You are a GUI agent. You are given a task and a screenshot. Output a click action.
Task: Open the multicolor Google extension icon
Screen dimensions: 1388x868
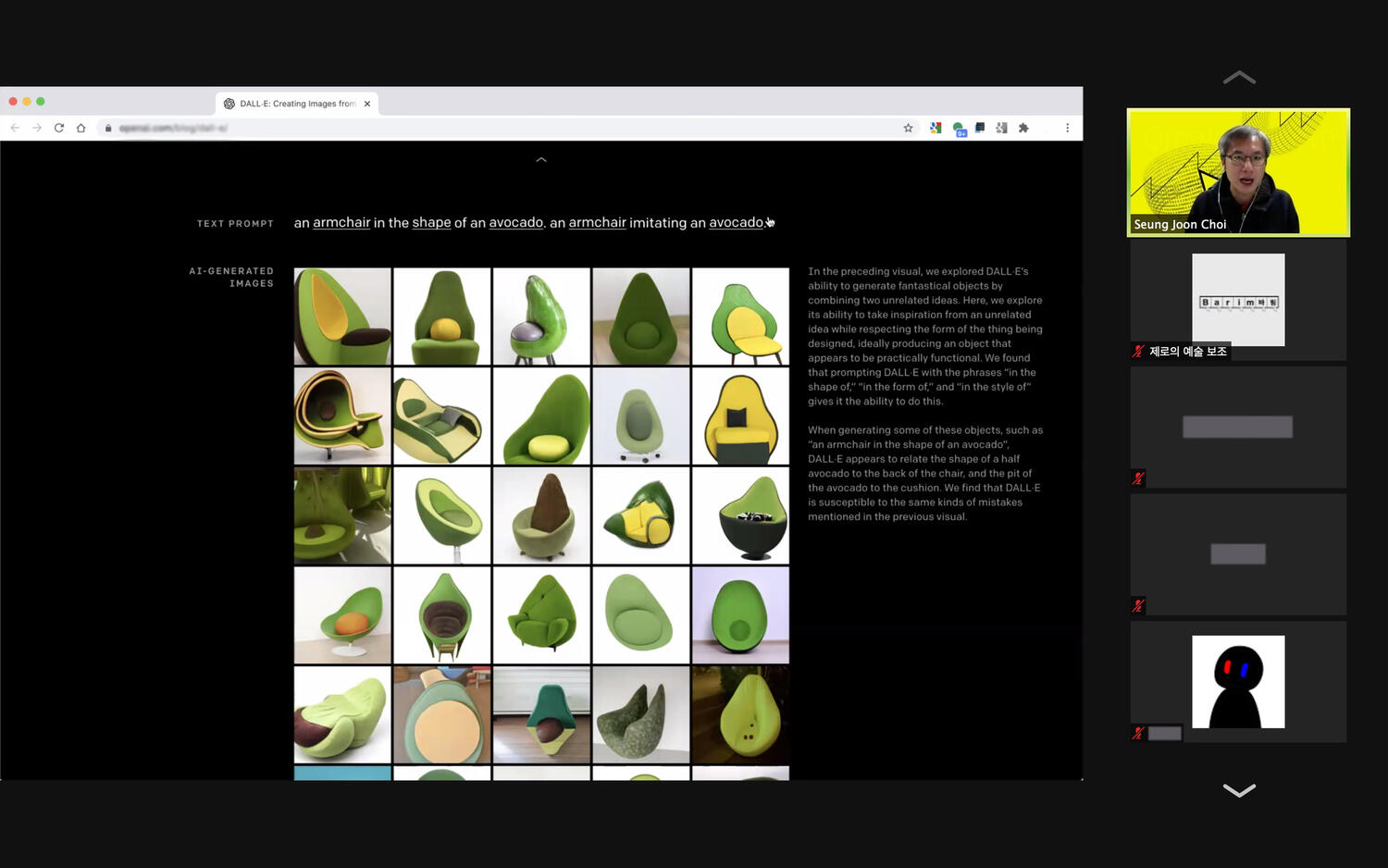(936, 128)
